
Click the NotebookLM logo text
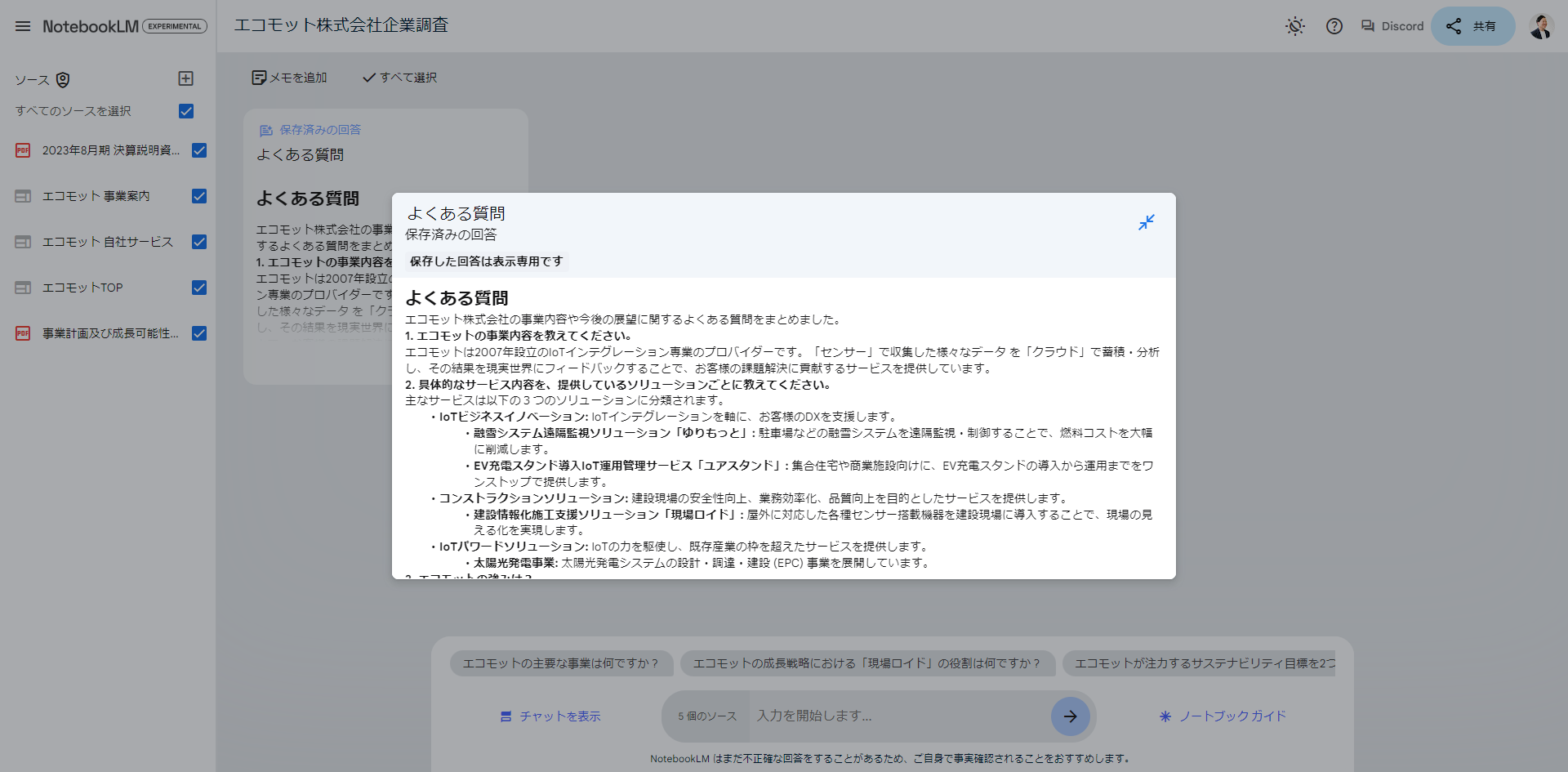point(90,26)
